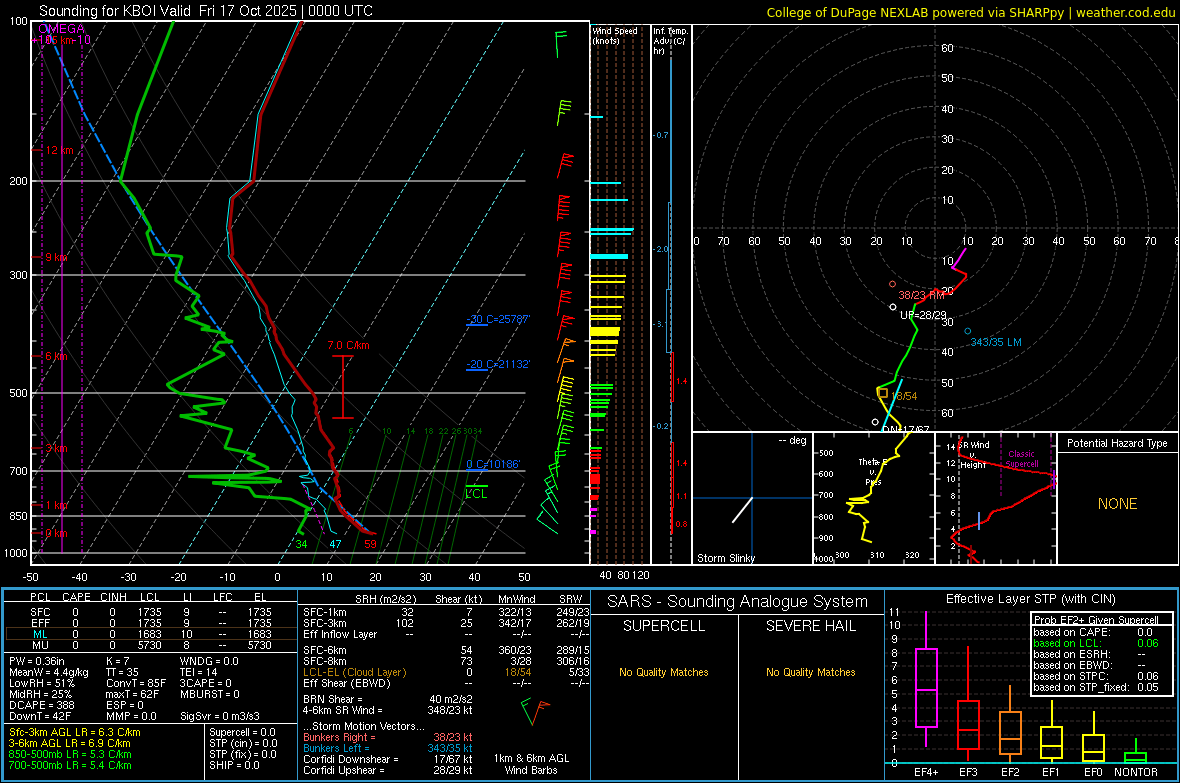The height and width of the screenshot is (783, 1180).
Task: Click the 'based on STP_fixed: 0.05' line
Action: pyautogui.click(x=1096, y=687)
